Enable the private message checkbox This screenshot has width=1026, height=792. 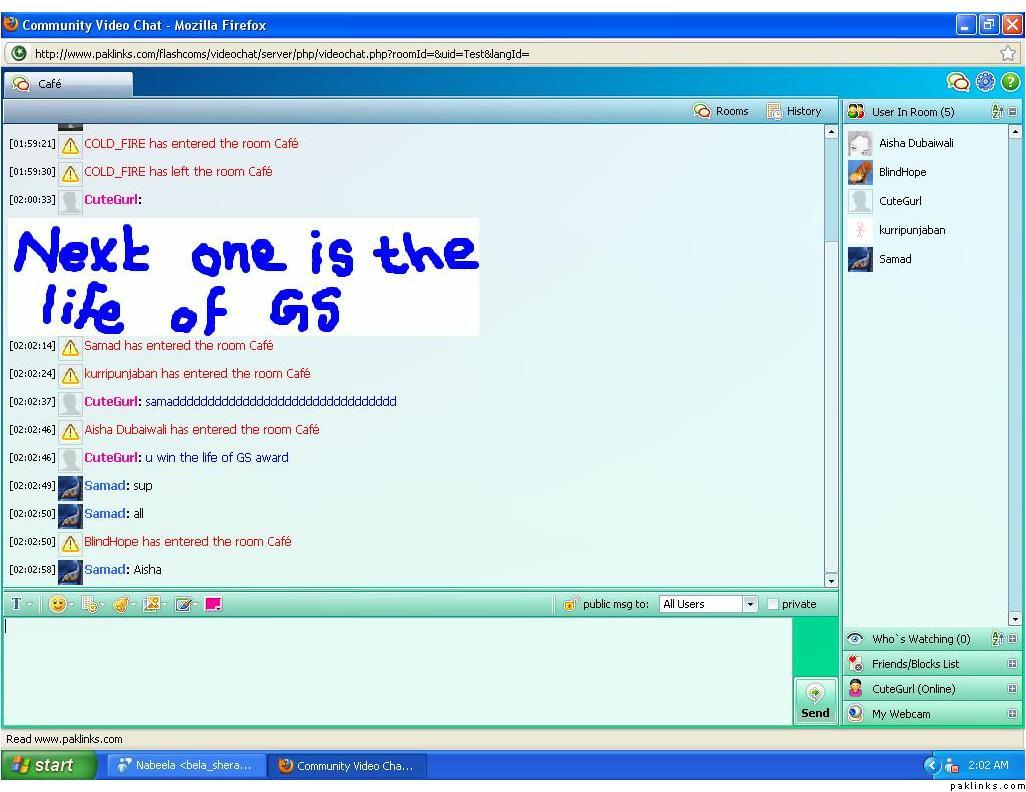click(773, 604)
